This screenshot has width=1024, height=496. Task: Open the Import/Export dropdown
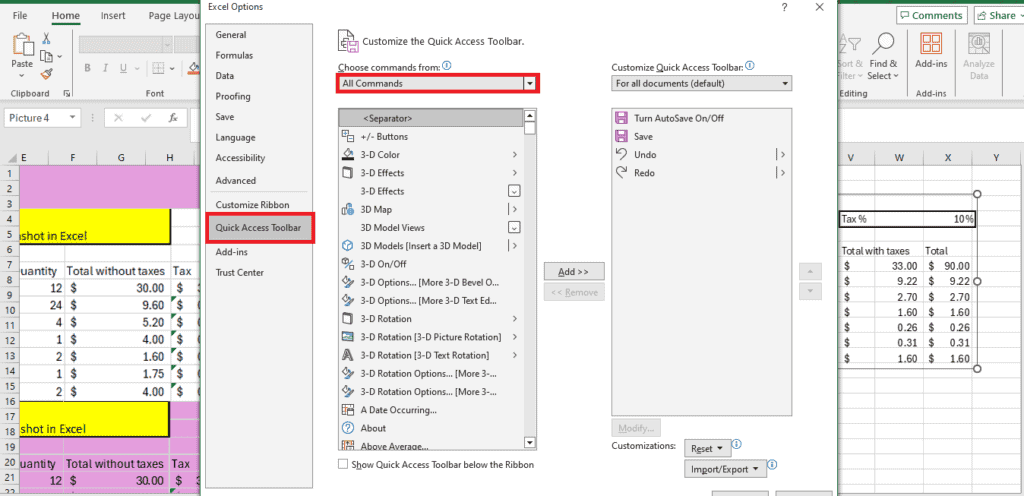tap(724, 469)
